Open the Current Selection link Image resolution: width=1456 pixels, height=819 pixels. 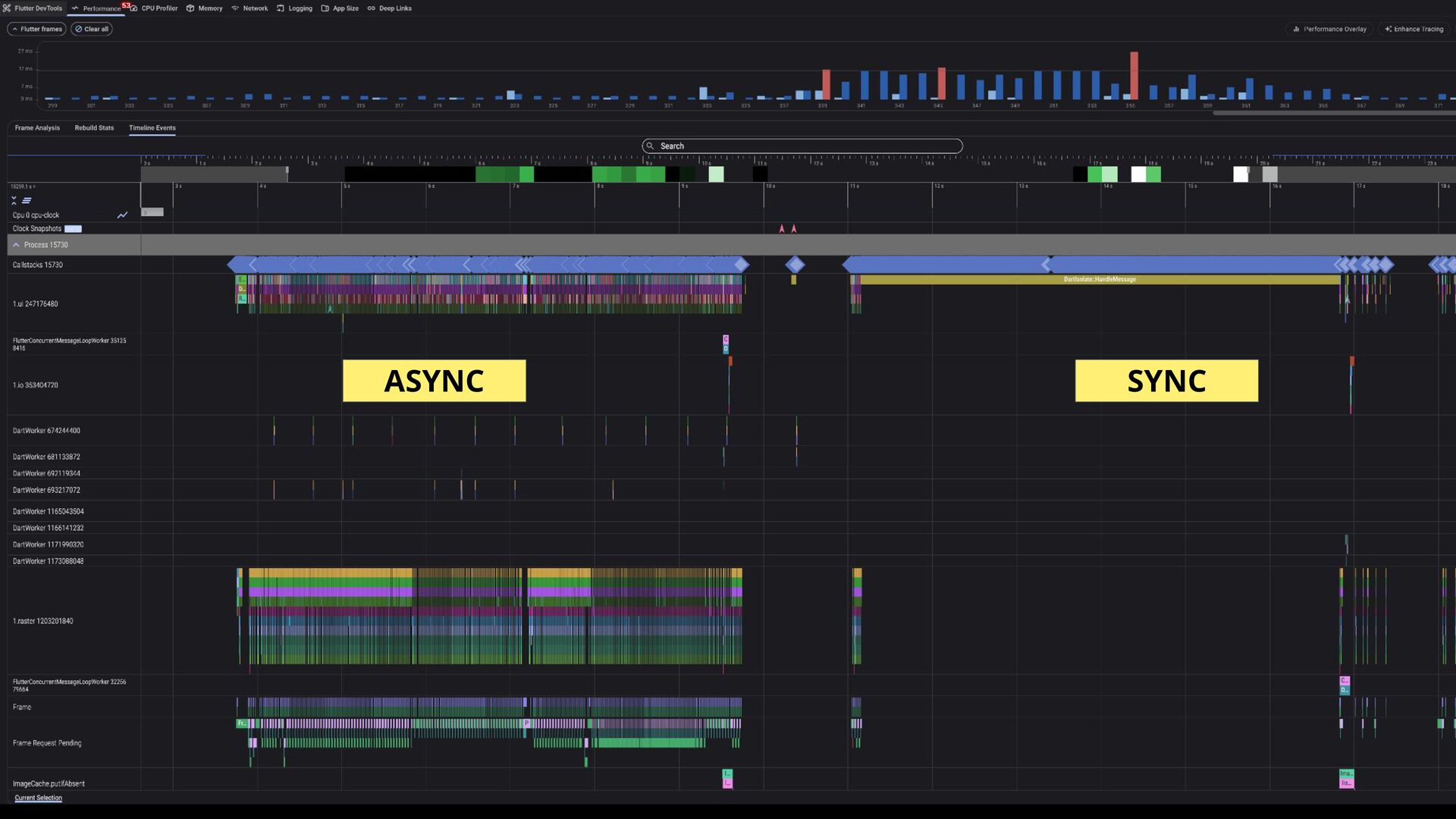38,798
